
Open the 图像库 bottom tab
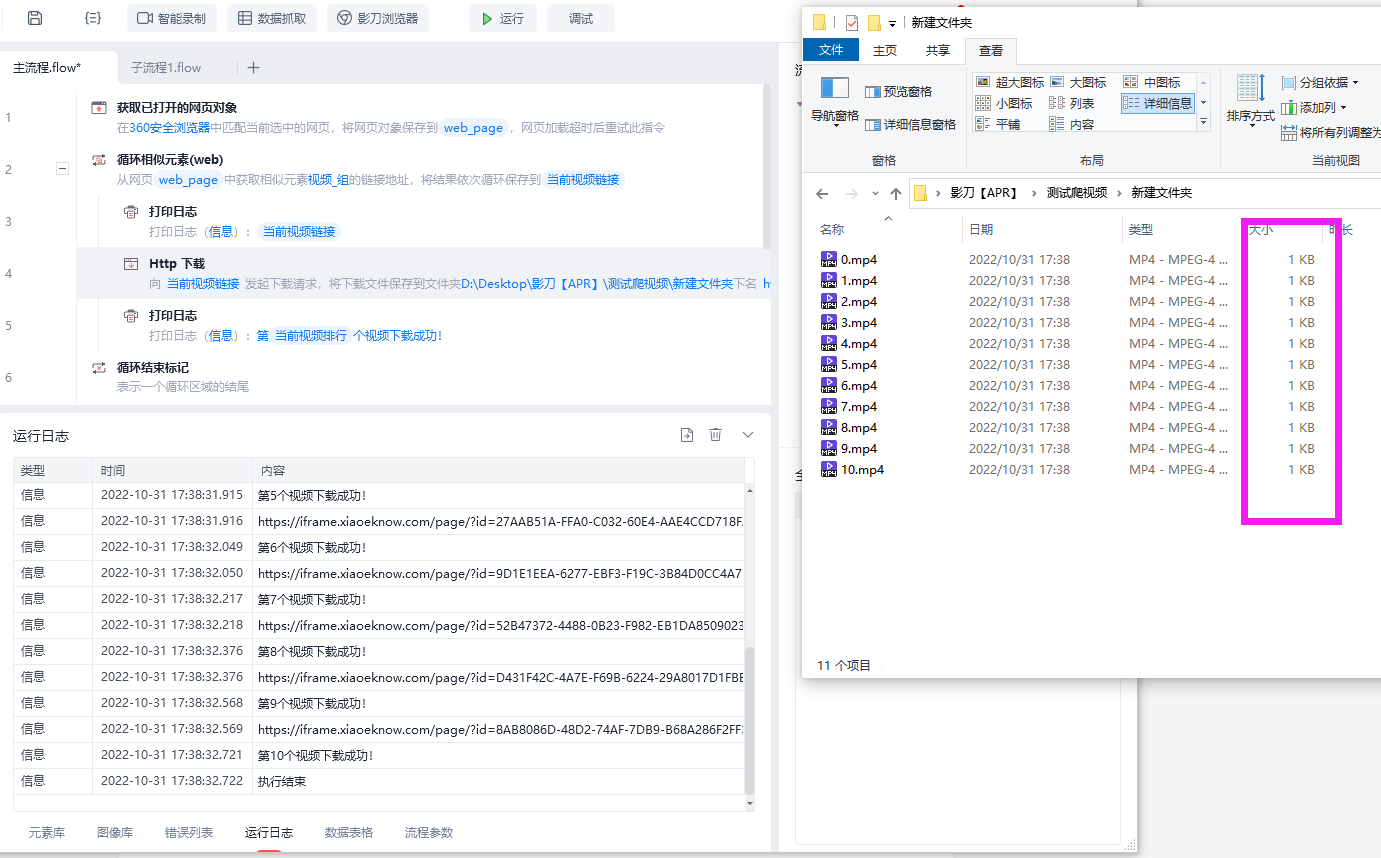[115, 832]
